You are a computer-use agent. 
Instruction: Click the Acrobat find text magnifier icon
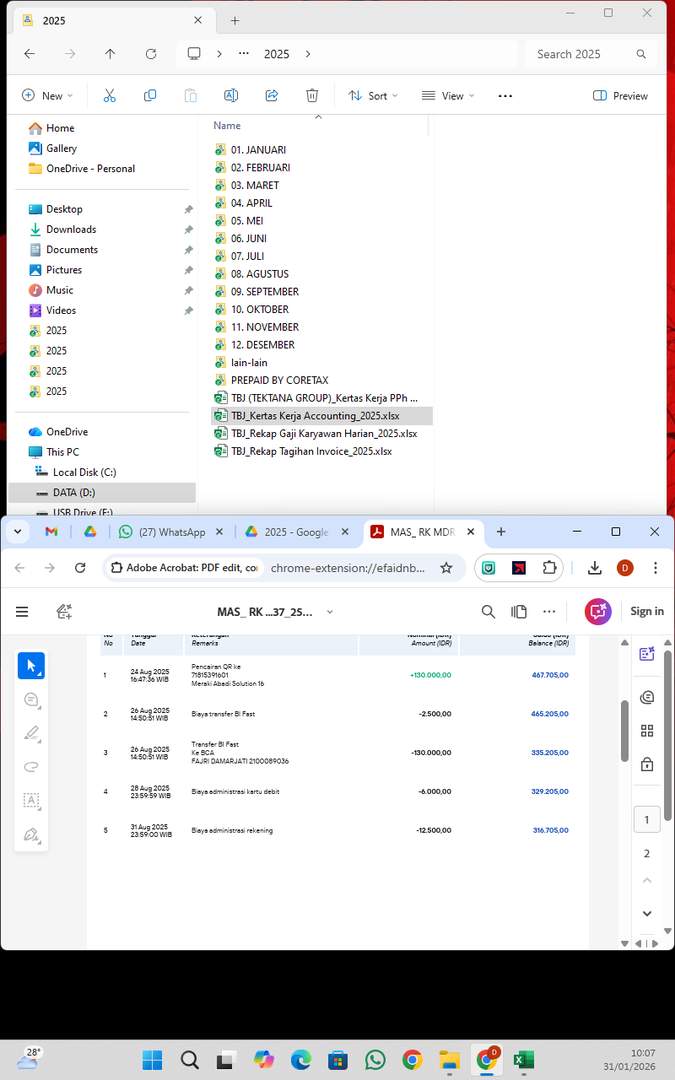(x=488, y=612)
